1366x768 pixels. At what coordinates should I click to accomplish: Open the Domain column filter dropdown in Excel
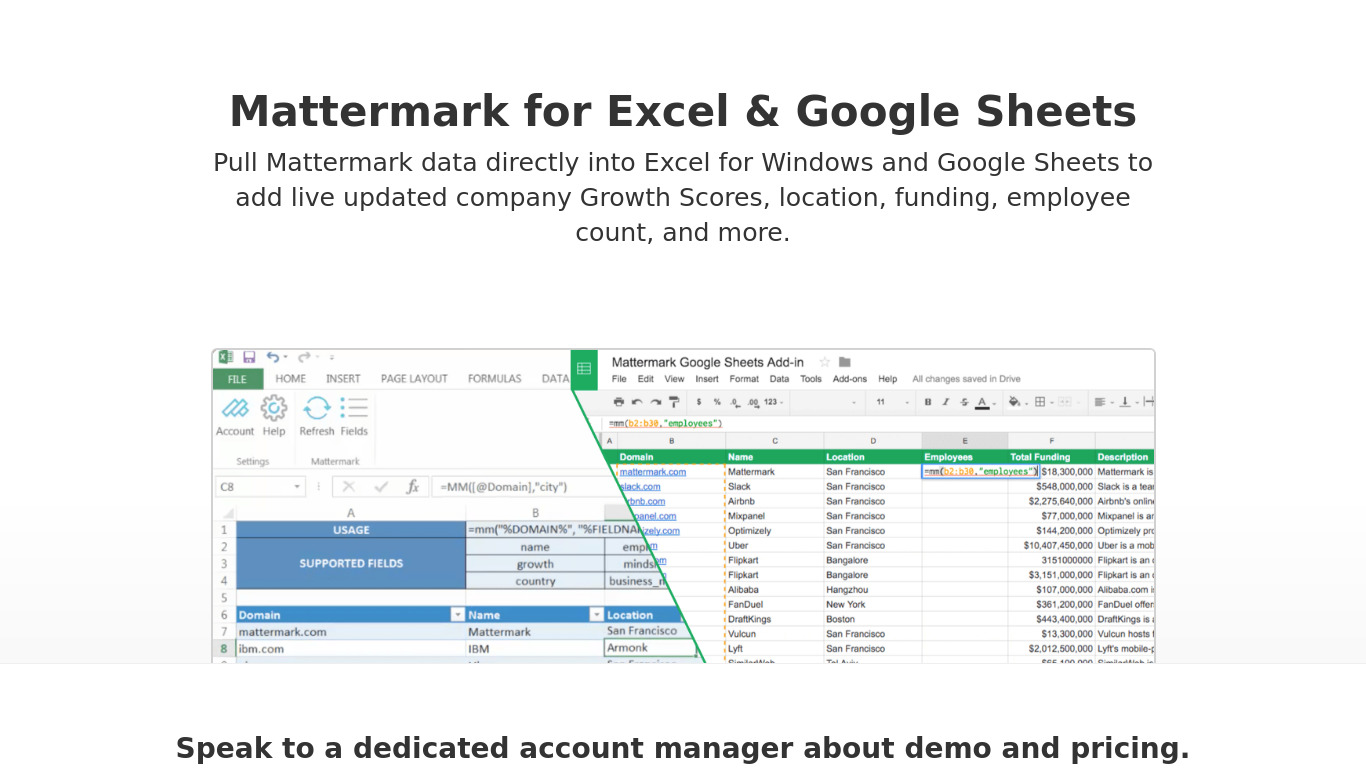click(x=458, y=615)
